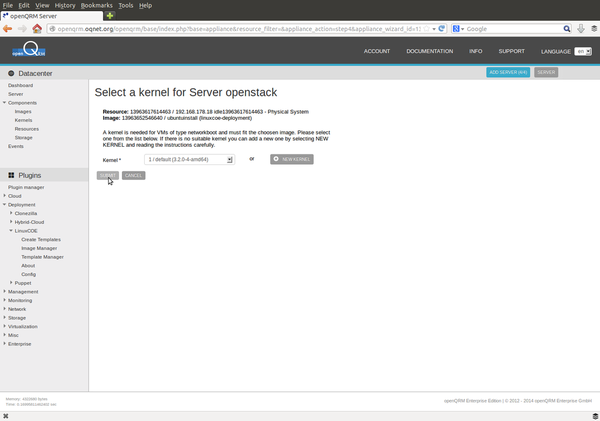Click the Cancel button
The image size is (600, 421).
tap(134, 175)
